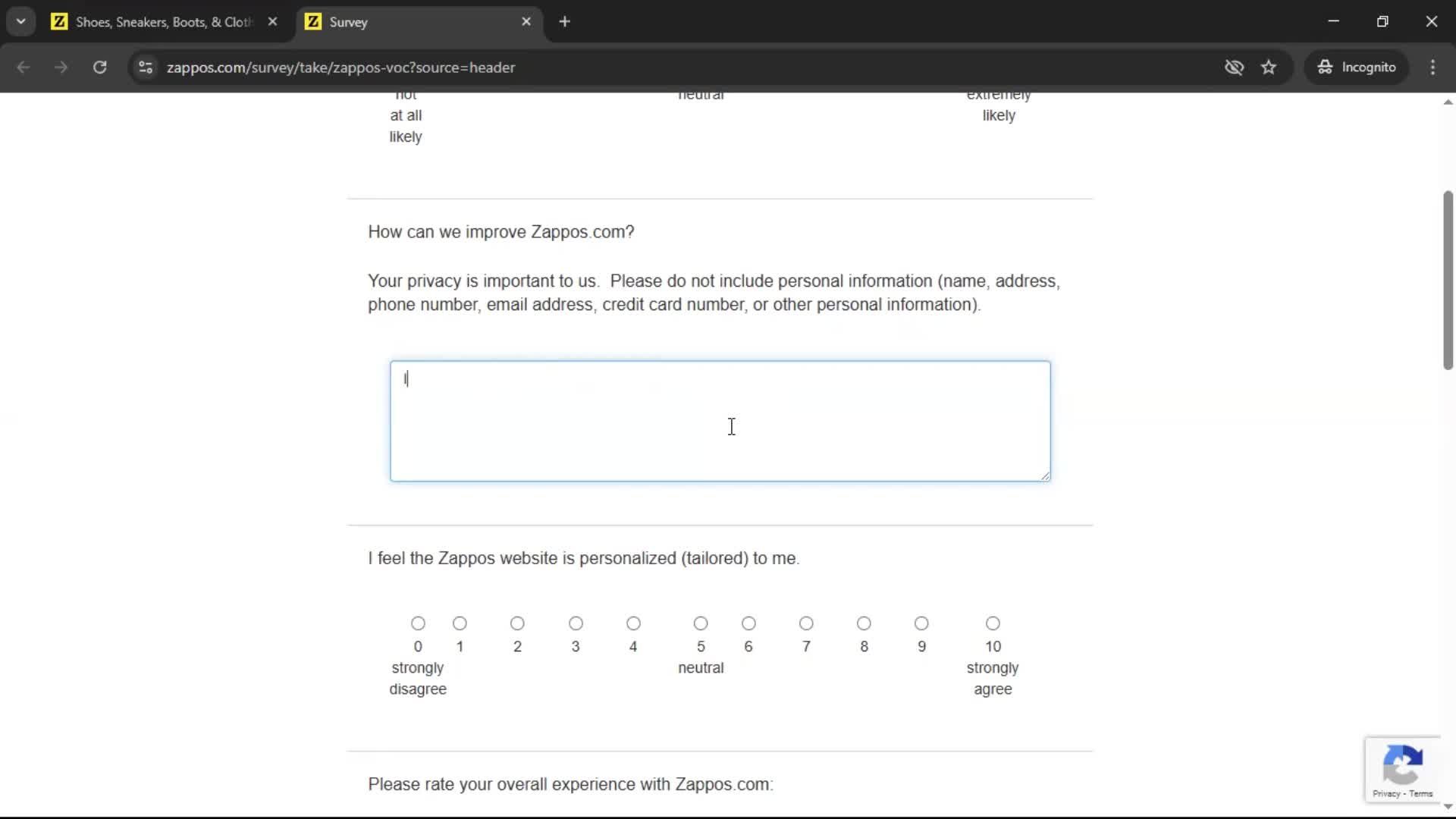Viewport: 1456px width, 819px height.
Task: Select rating 6 for personalized website
Action: tap(748, 623)
